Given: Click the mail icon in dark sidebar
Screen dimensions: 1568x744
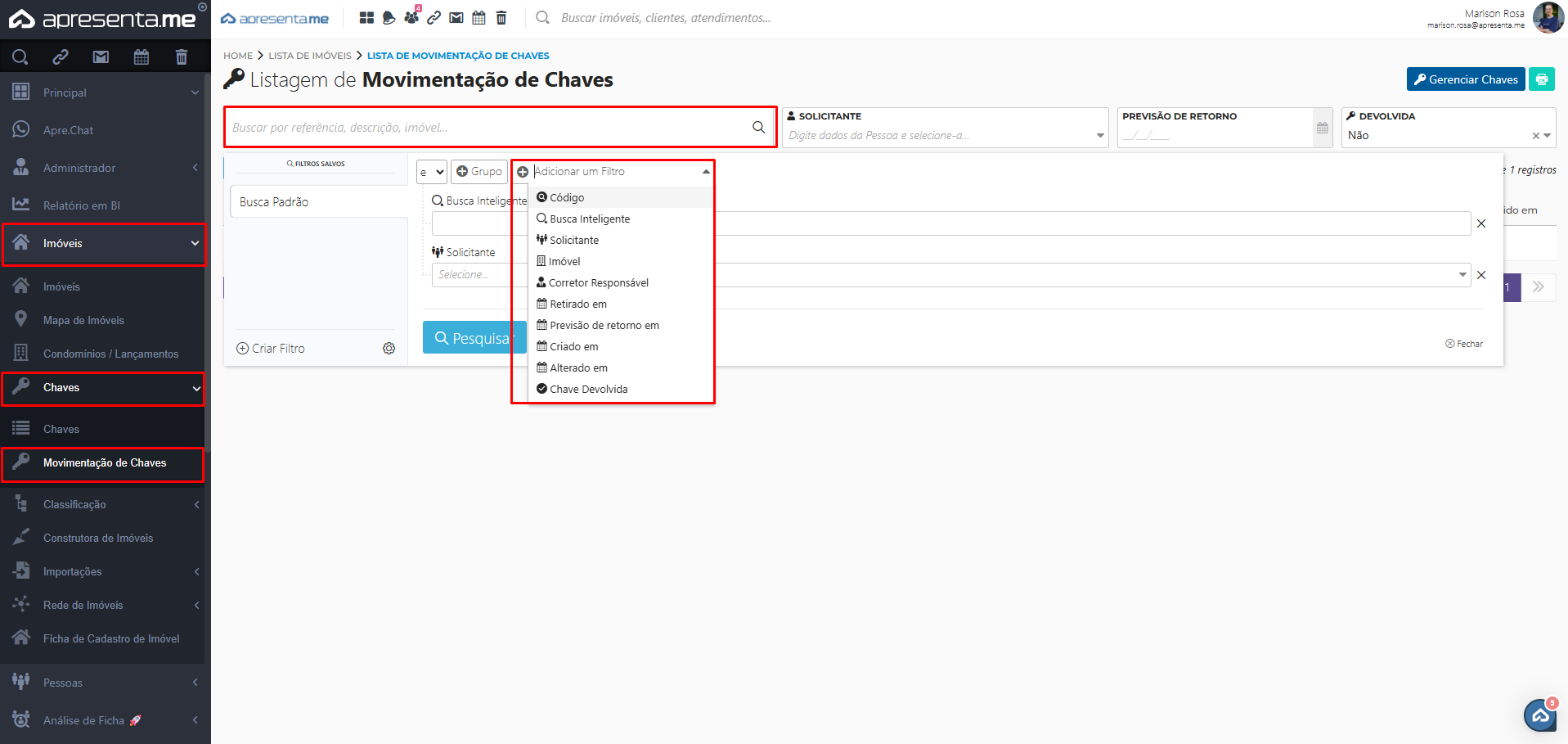Looking at the screenshot, I should pos(101,56).
